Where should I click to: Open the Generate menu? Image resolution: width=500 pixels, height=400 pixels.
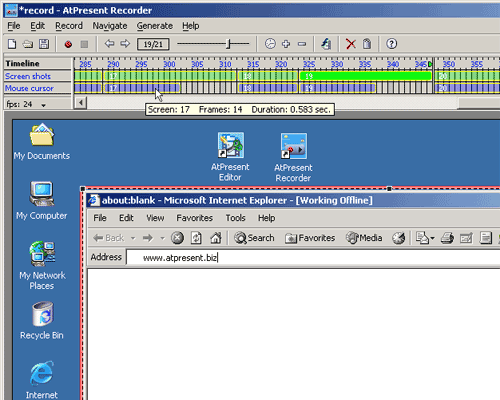[x=155, y=26]
